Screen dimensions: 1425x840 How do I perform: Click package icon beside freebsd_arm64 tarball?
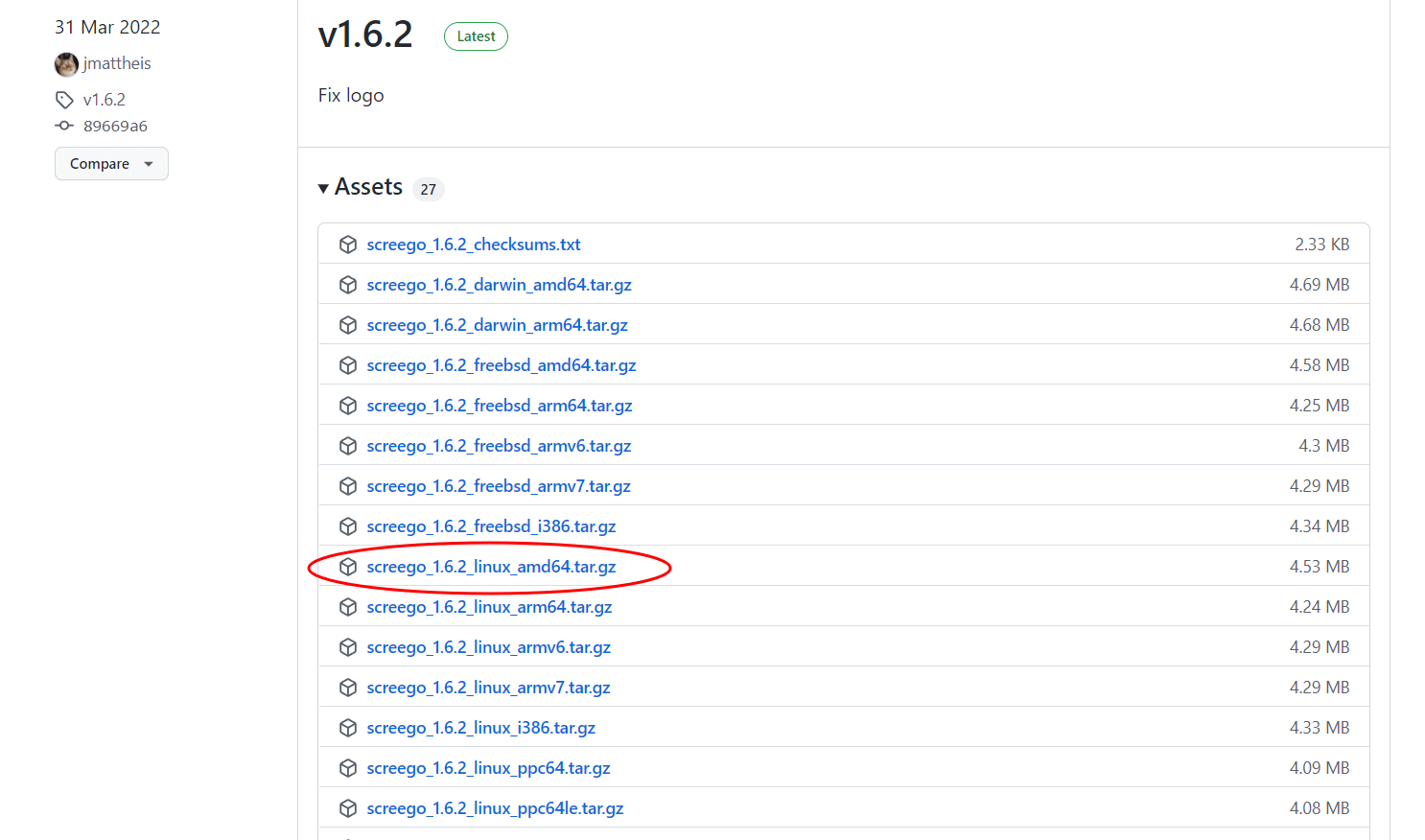(348, 406)
